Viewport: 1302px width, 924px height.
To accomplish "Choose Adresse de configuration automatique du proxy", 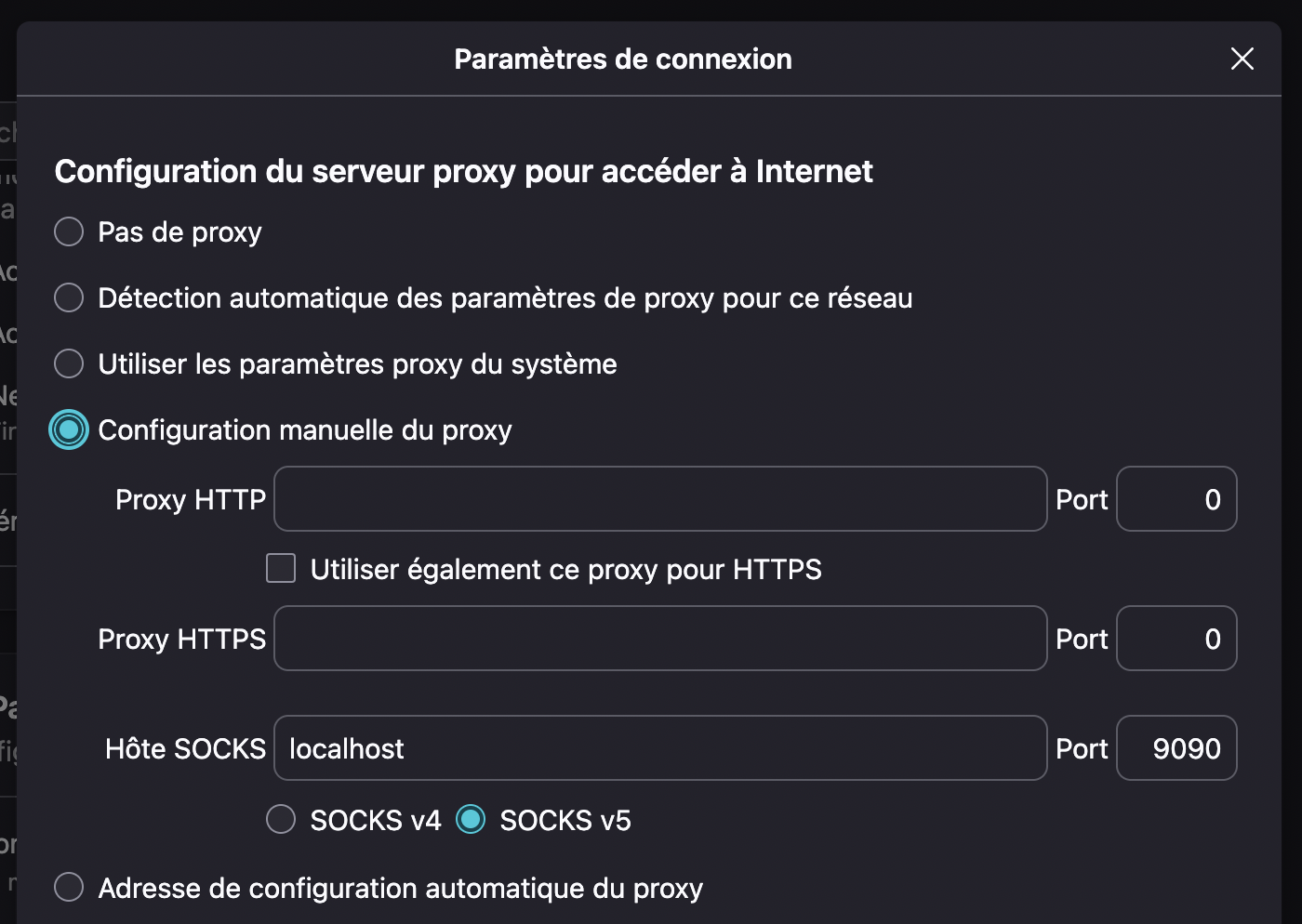I will pos(69,887).
